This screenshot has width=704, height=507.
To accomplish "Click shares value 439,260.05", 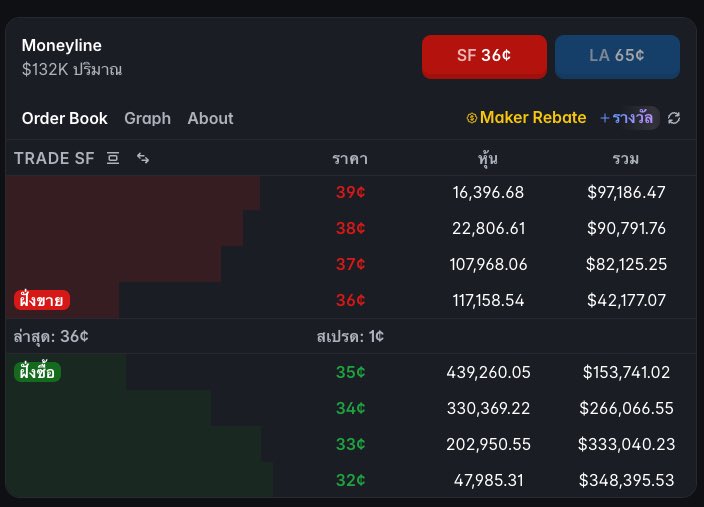I will click(488, 372).
